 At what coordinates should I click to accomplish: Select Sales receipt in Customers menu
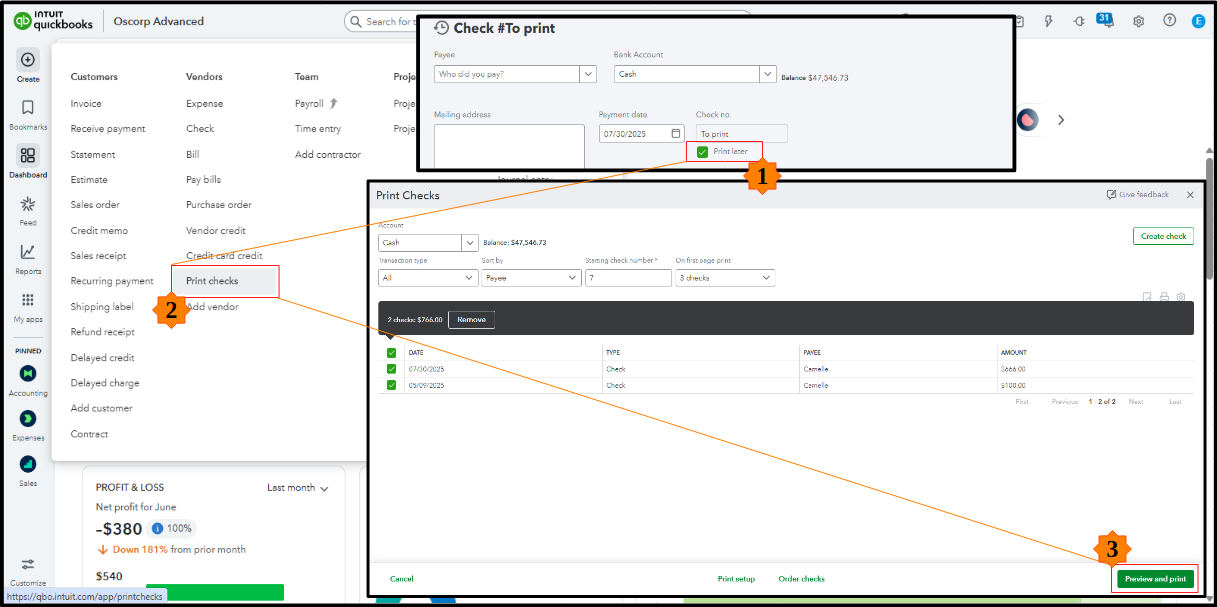pyautogui.click(x=98, y=256)
